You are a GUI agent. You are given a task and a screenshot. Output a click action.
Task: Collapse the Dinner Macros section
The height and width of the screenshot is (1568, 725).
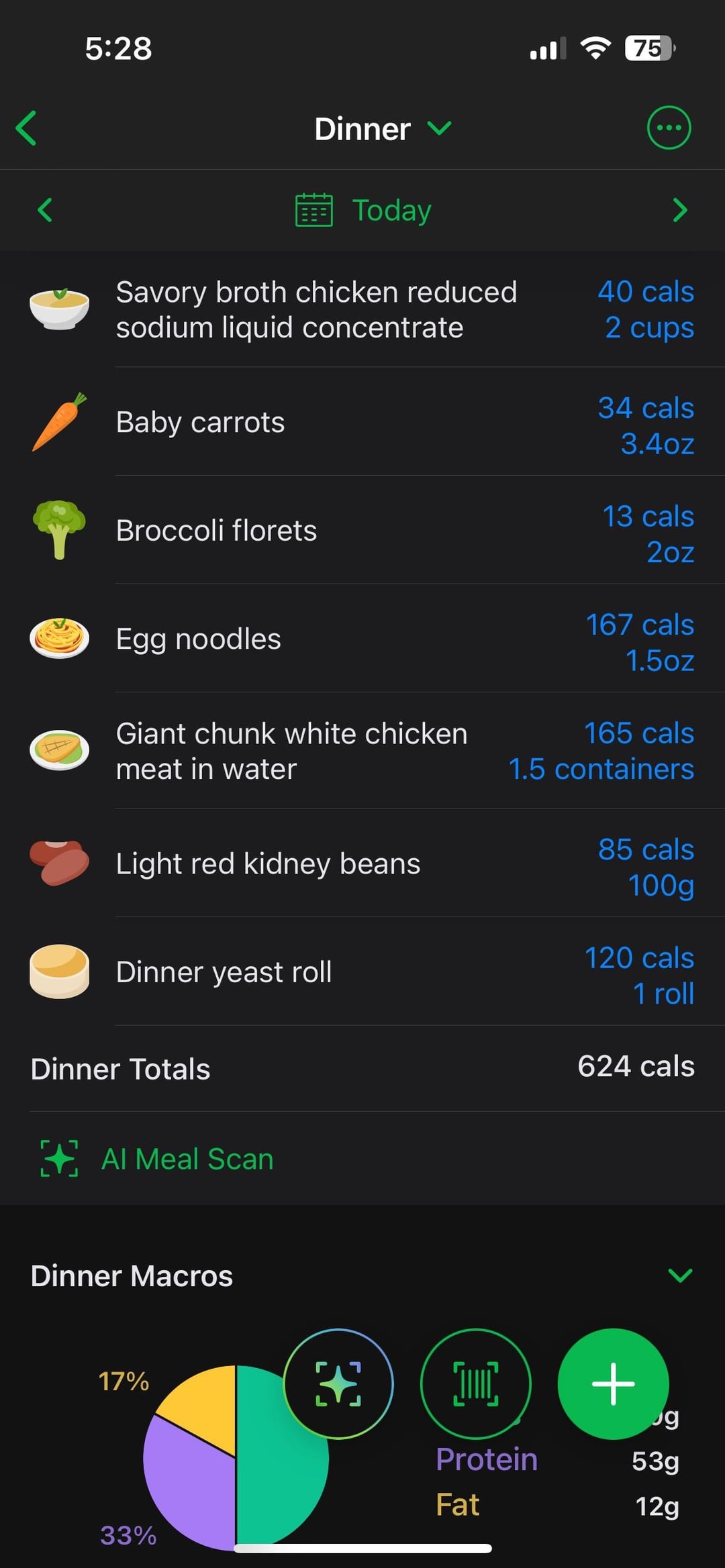(680, 1275)
